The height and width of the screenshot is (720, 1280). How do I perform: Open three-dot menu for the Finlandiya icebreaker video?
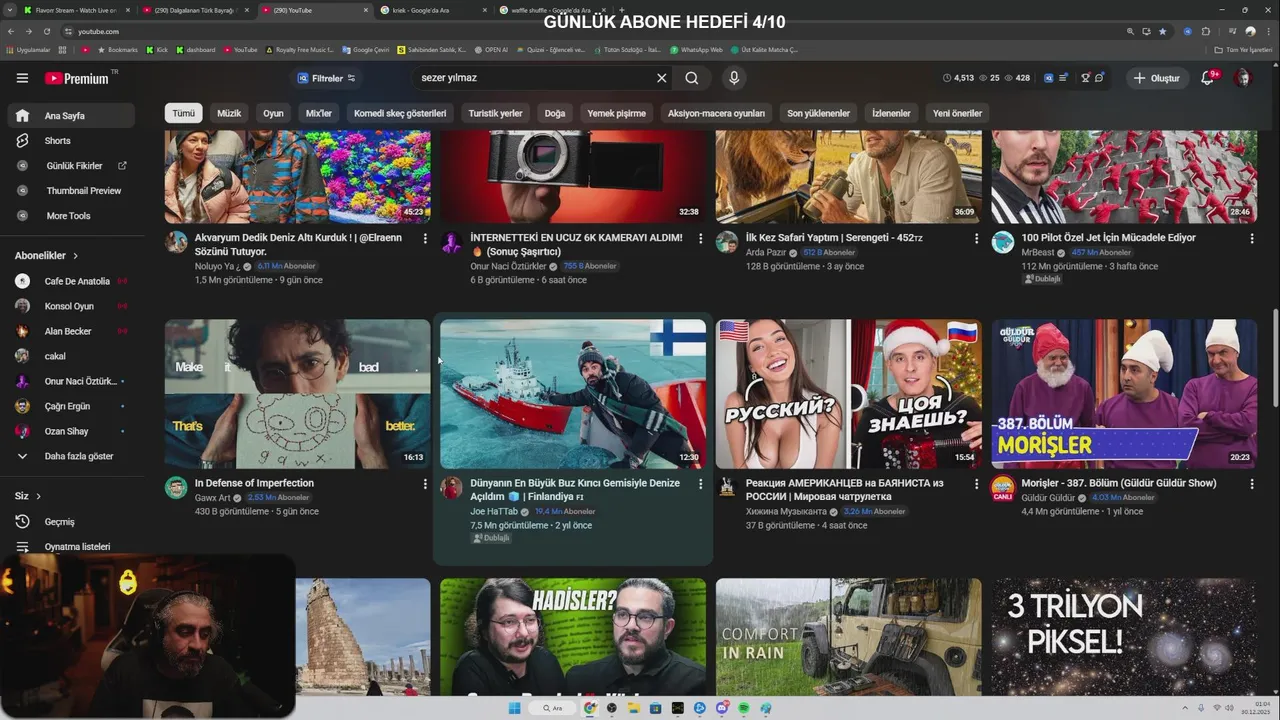tap(700, 484)
